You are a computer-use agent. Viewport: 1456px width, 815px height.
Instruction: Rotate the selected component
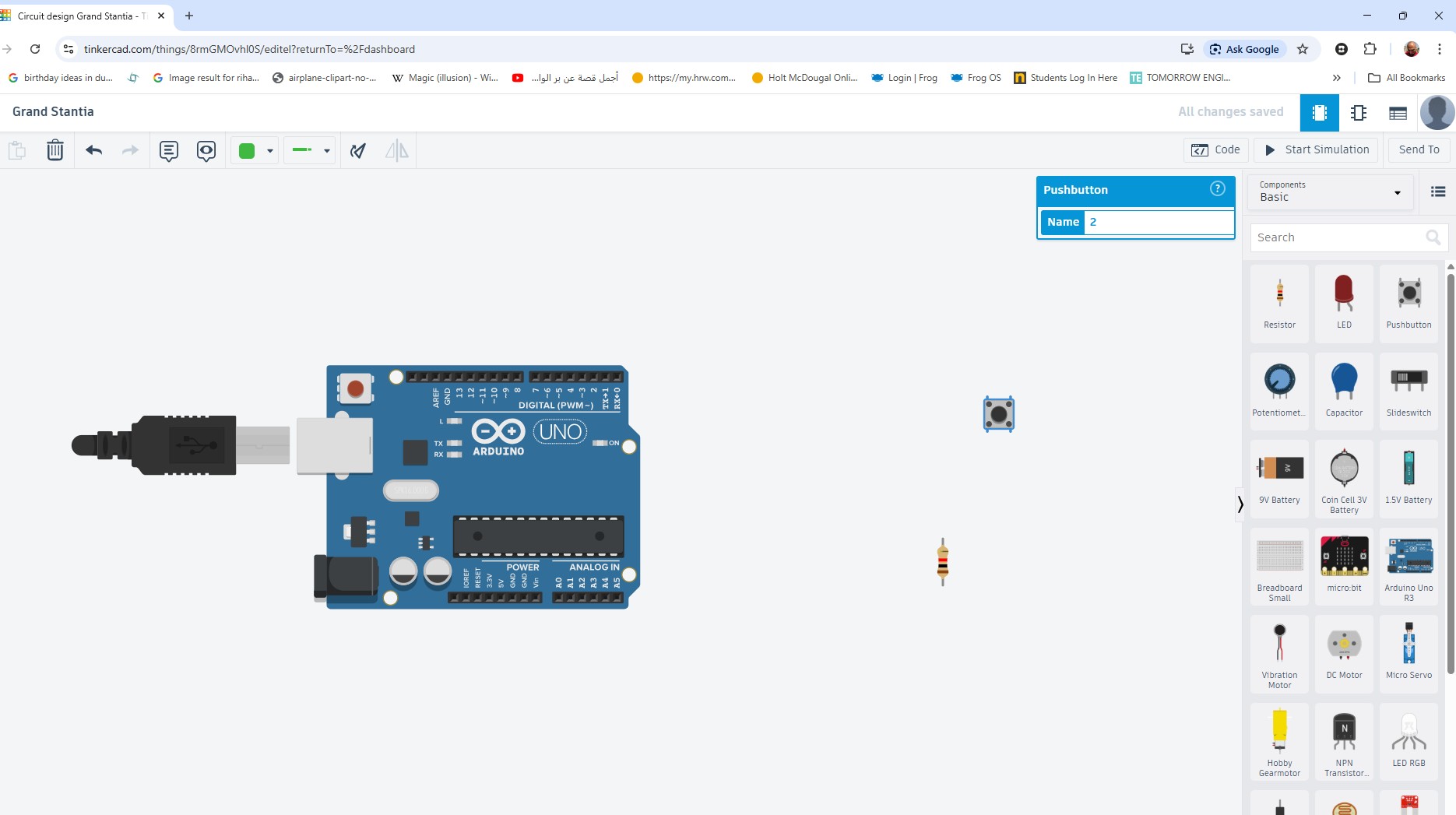coord(358,150)
